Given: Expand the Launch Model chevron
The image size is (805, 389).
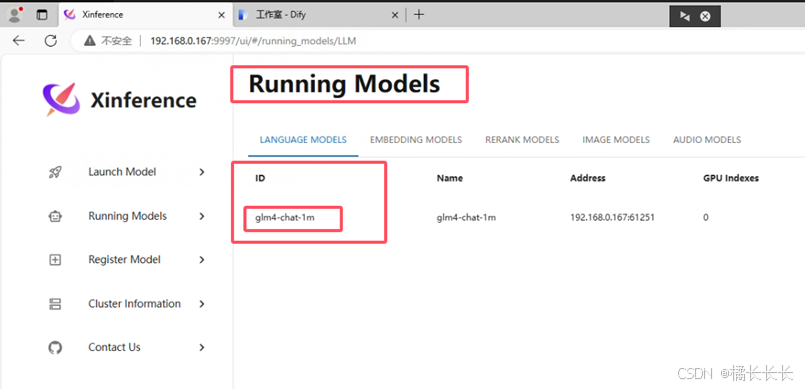Looking at the screenshot, I should click(x=202, y=172).
